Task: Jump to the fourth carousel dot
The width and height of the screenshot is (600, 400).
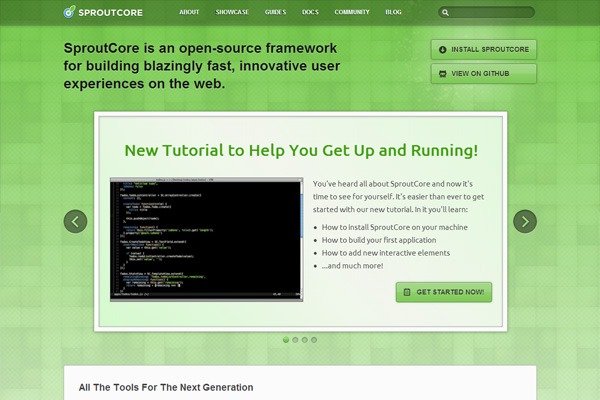Action: click(x=314, y=340)
